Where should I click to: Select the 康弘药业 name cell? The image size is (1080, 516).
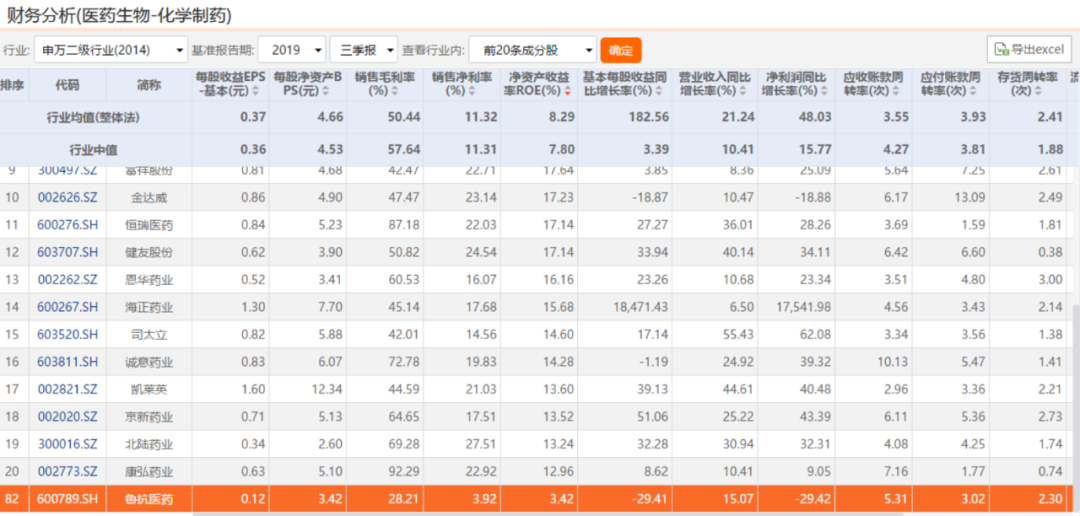pyautogui.click(x=149, y=471)
